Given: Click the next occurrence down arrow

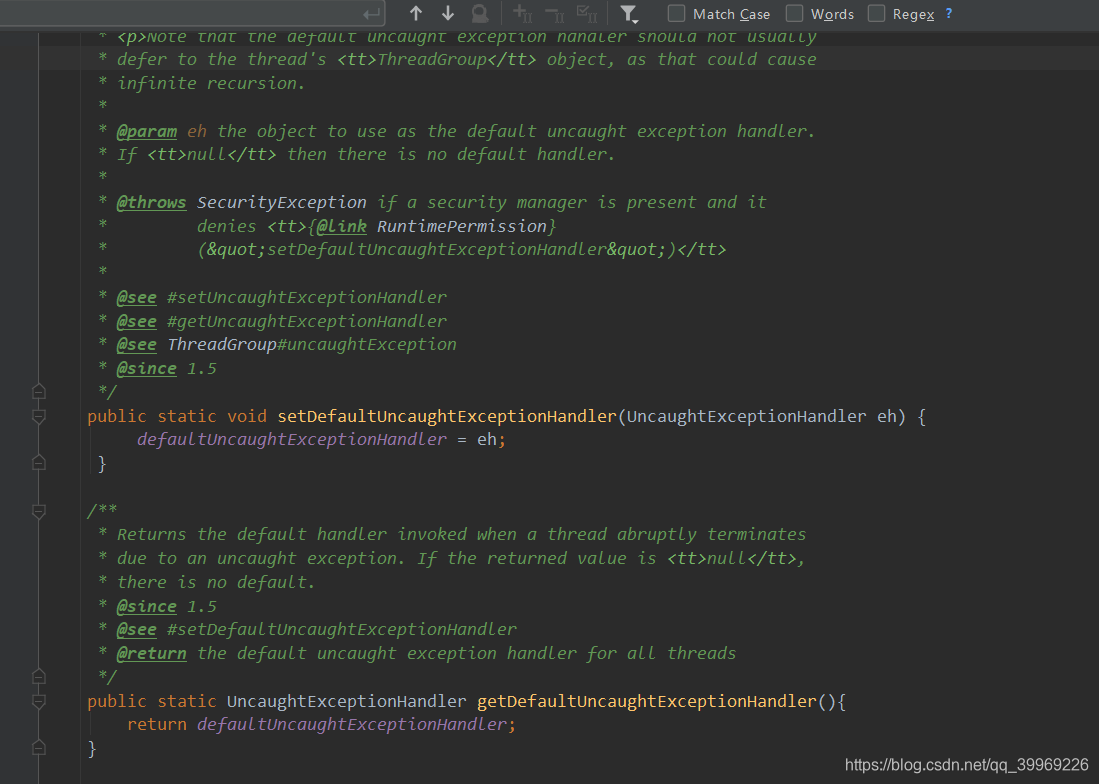Looking at the screenshot, I should (448, 13).
